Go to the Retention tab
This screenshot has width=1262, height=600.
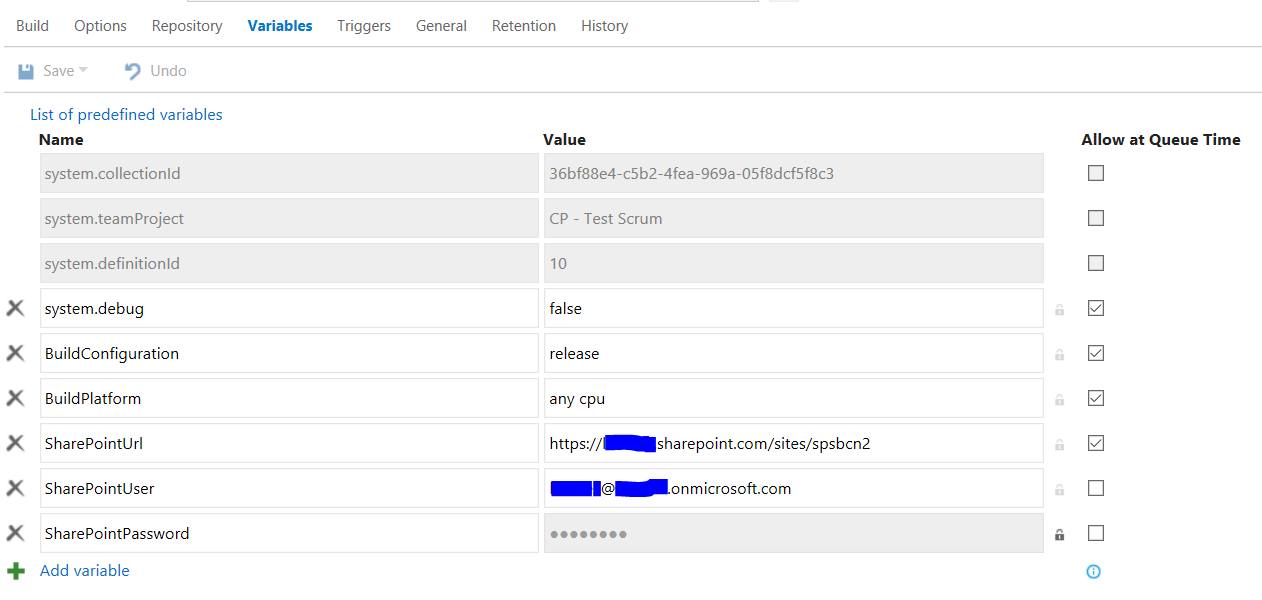[x=524, y=26]
